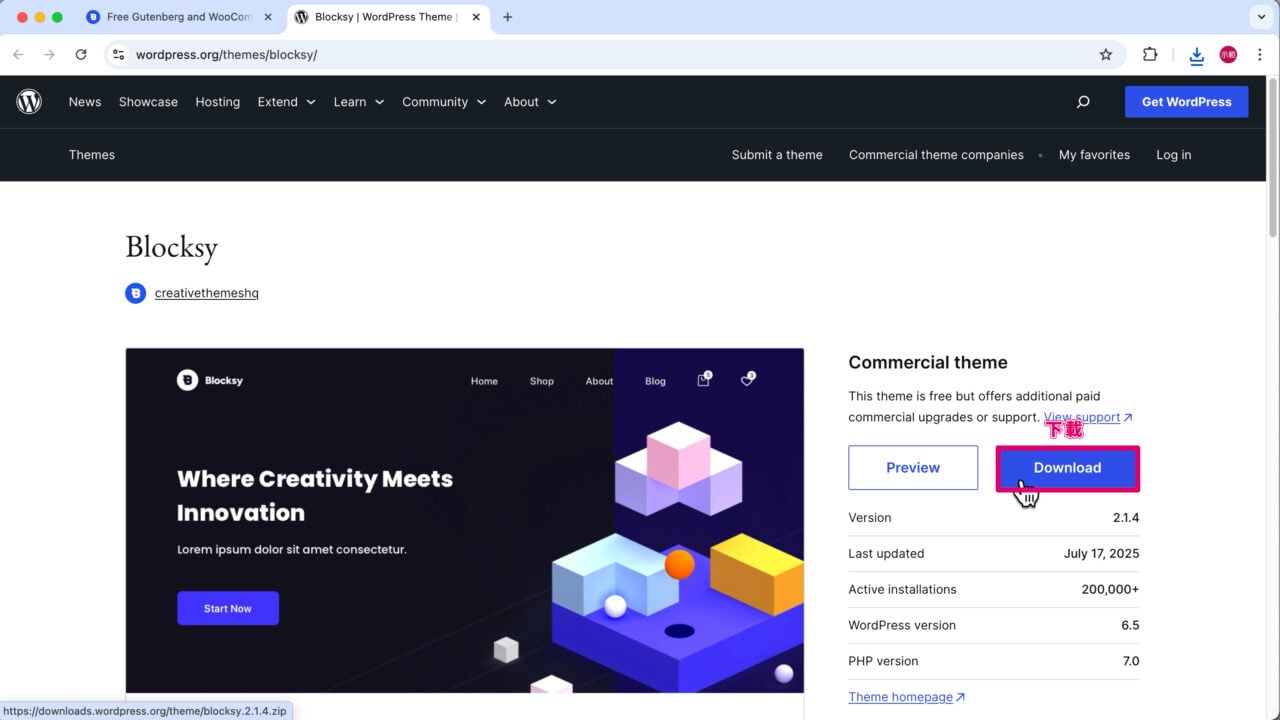Screen dimensions: 1280x720
Task: Click the address bar URL field
Action: [600, 55]
